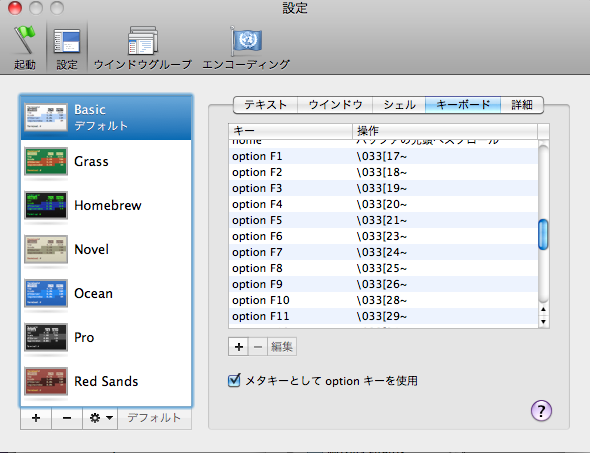Viewport: 590px width, 453px height.
Task: Remove selected profile with minus button
Action: tap(67, 418)
